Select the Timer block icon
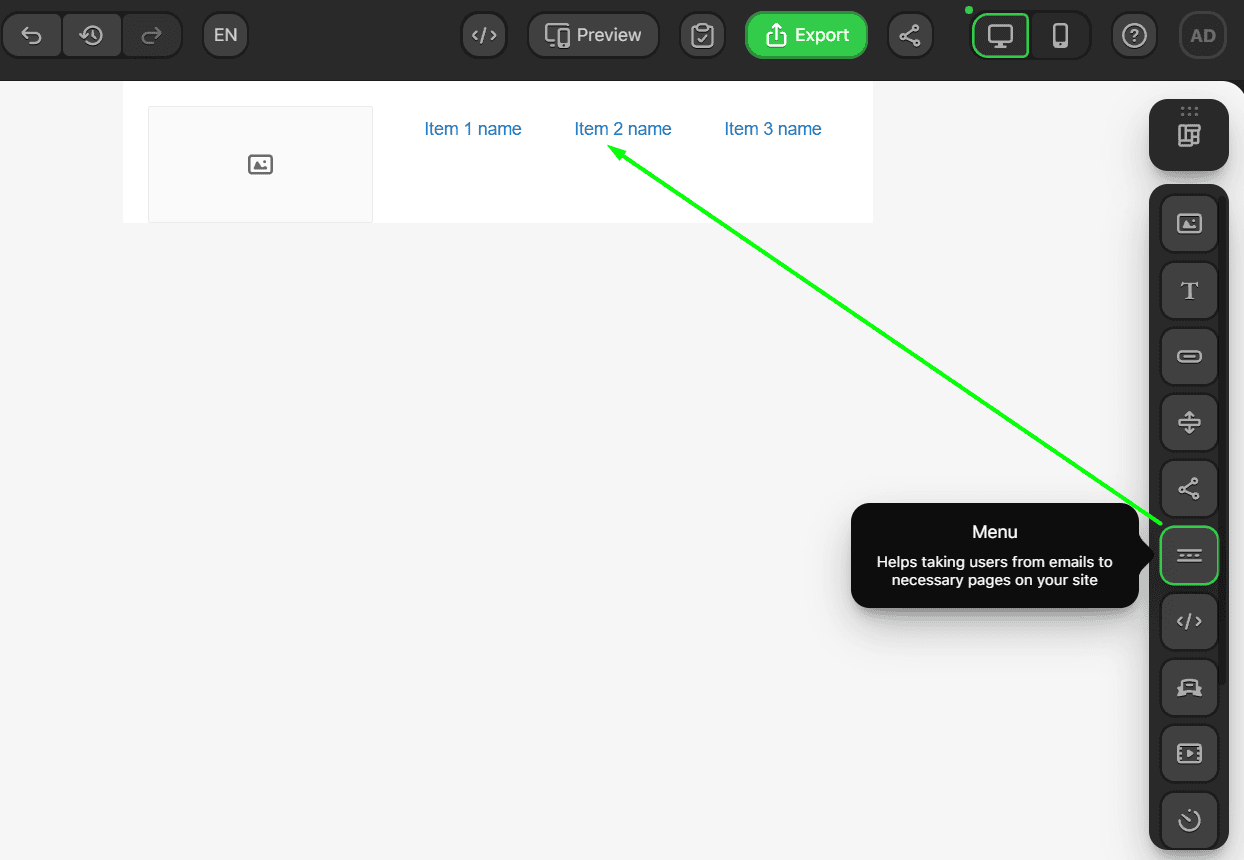Image resolution: width=1244 pixels, height=860 pixels. (x=1189, y=819)
